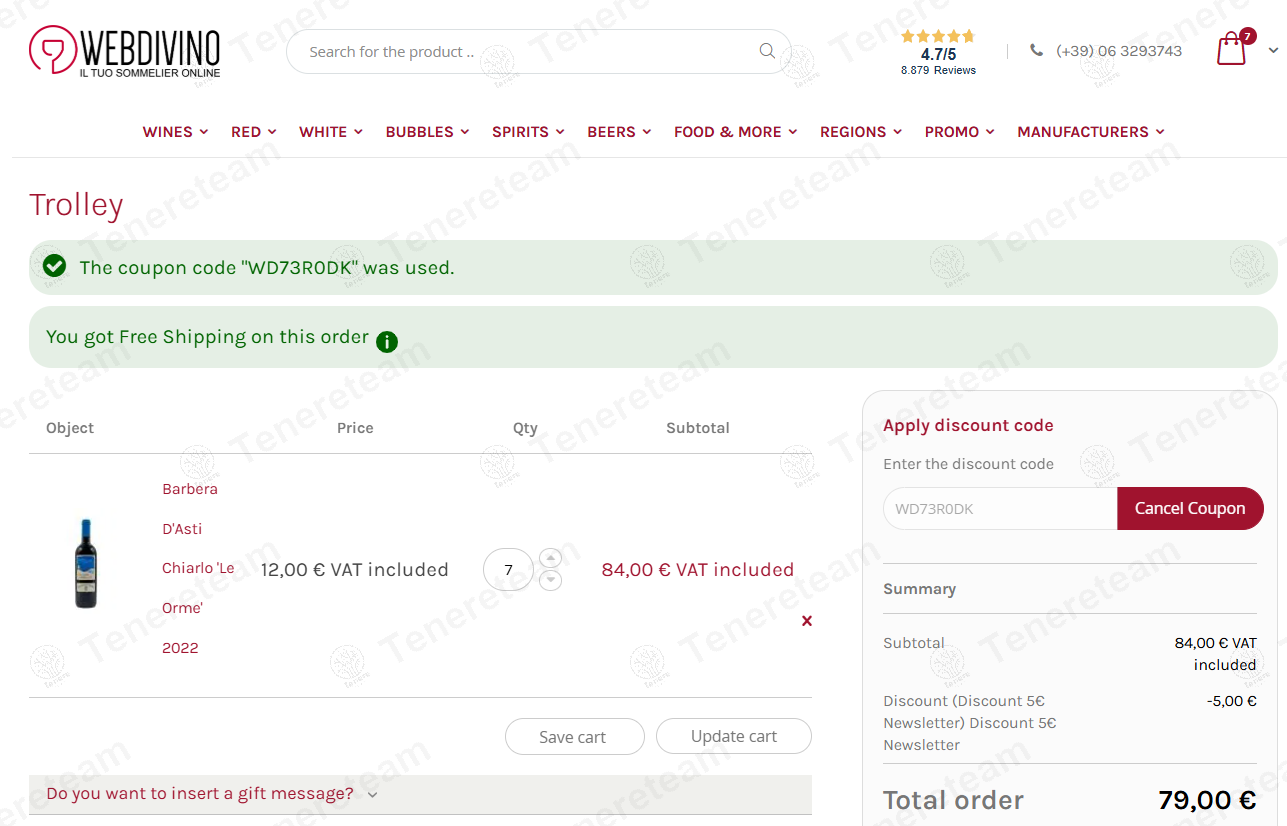Image resolution: width=1287 pixels, height=826 pixels.
Task: Open the RED menu
Action: pos(254,132)
